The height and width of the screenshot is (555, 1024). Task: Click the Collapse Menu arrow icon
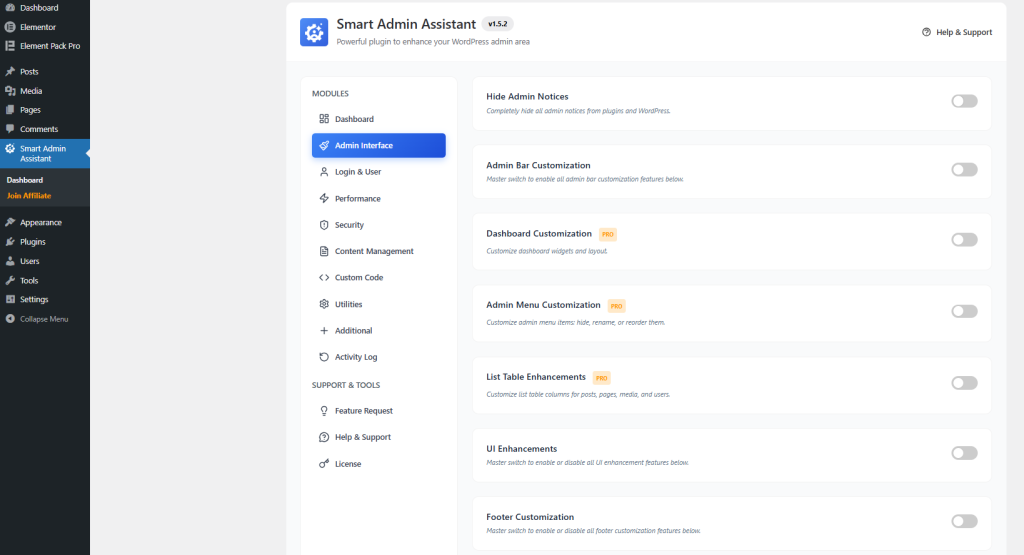tap(10, 319)
